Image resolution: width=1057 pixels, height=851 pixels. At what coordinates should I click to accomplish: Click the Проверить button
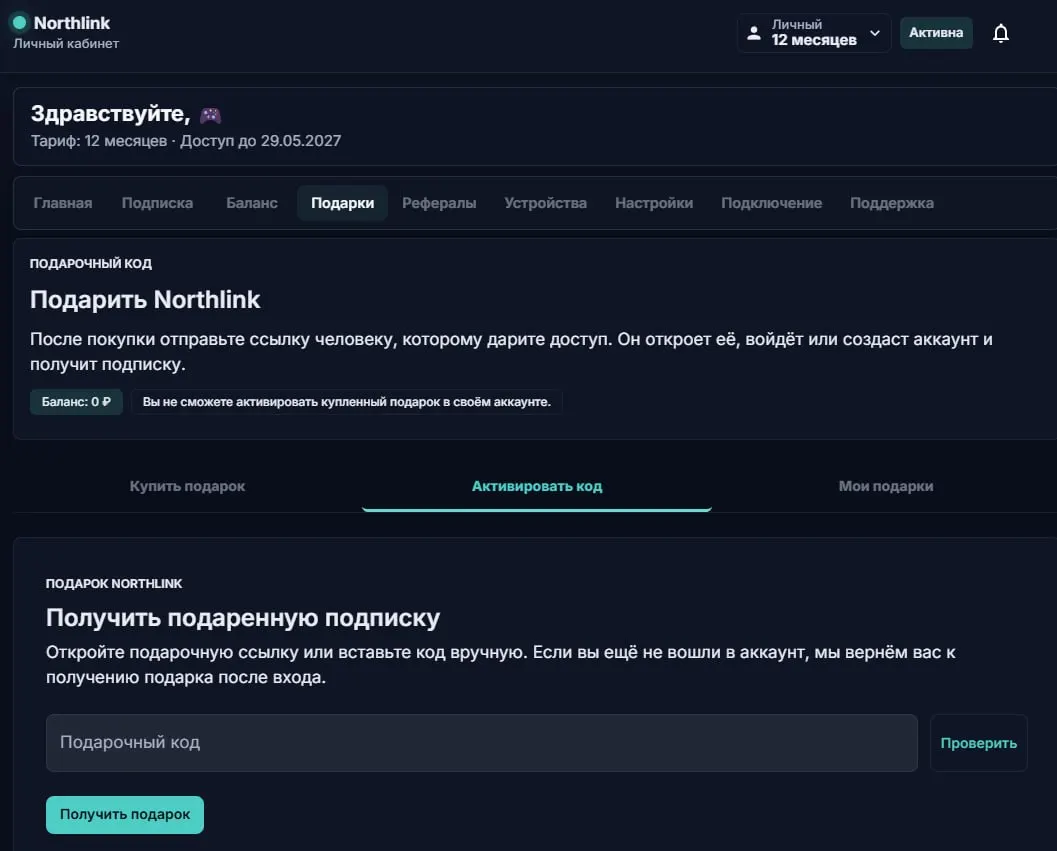click(978, 742)
